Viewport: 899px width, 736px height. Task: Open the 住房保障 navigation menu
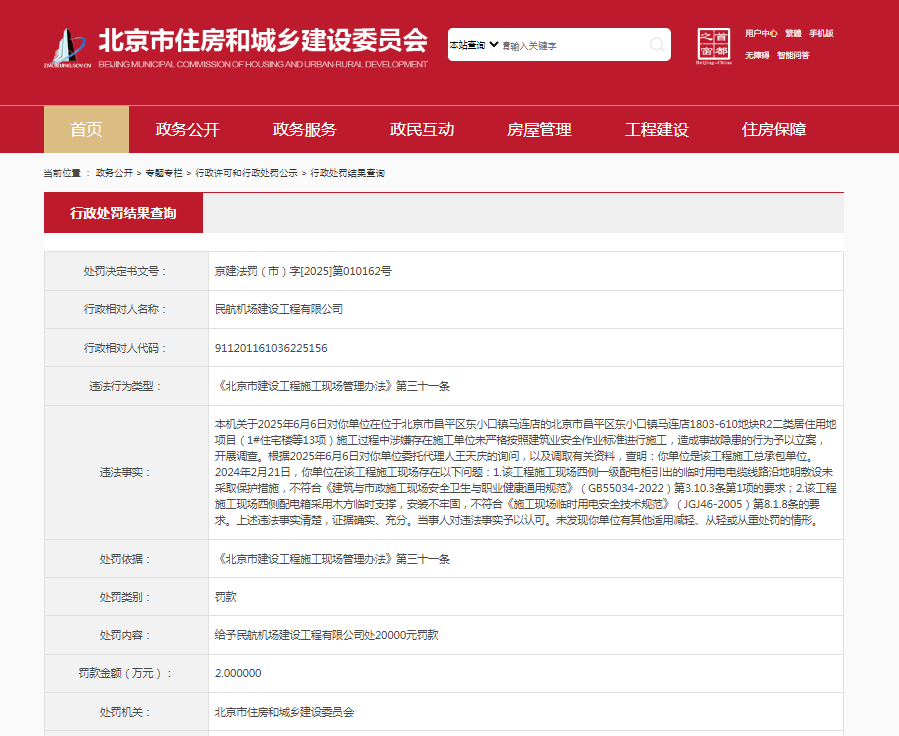773,129
